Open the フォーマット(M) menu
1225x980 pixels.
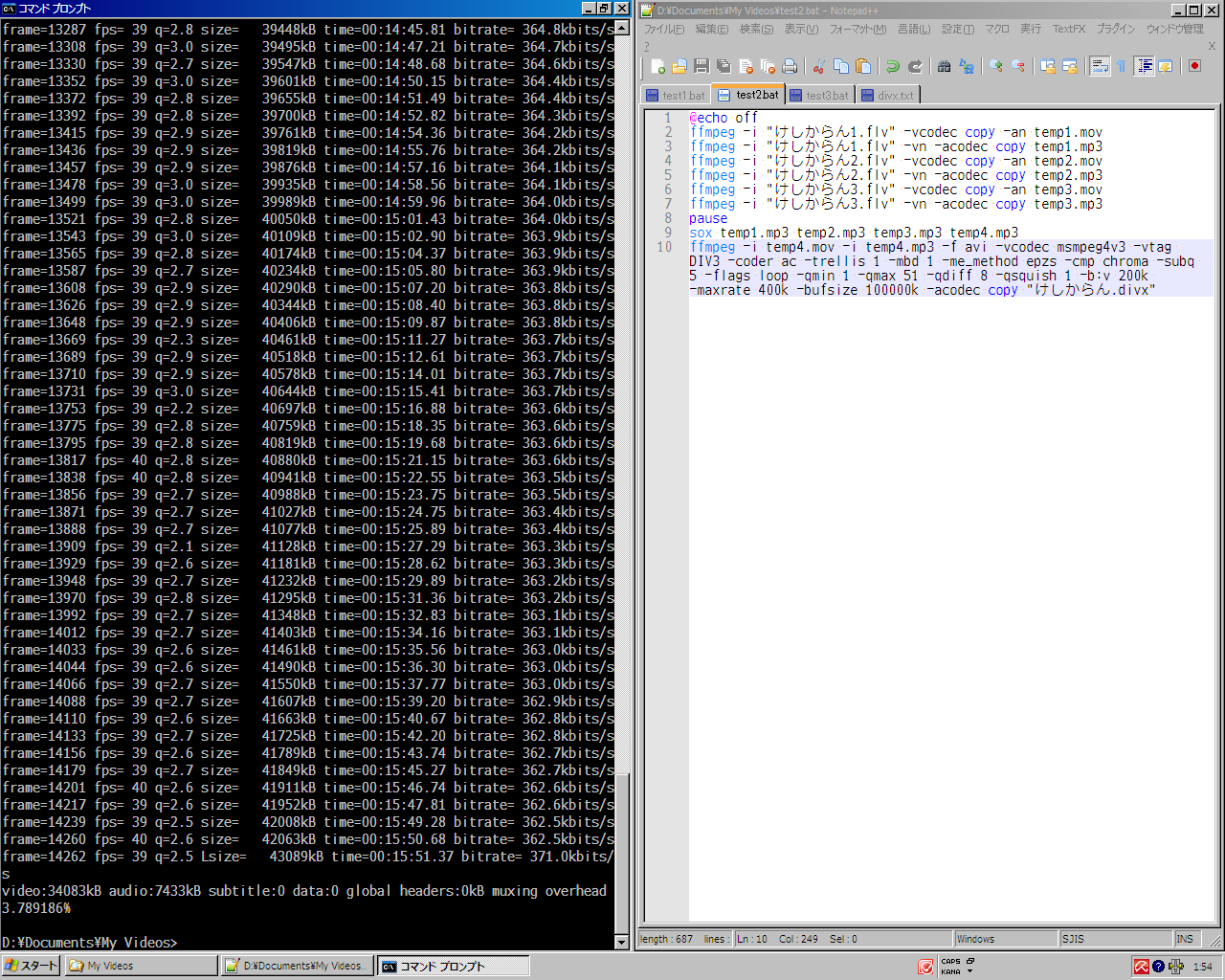pyautogui.click(x=857, y=29)
